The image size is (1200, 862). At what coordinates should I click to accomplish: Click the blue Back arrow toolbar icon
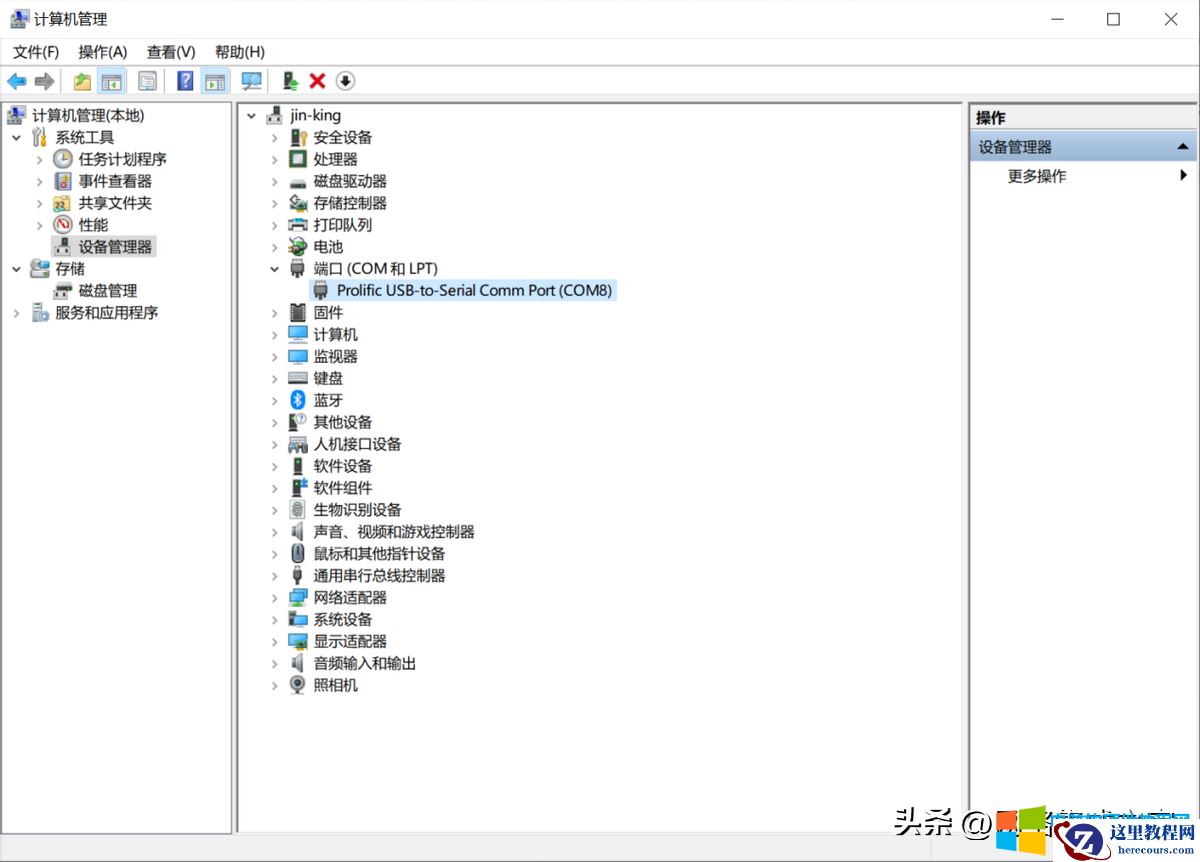click(x=17, y=81)
